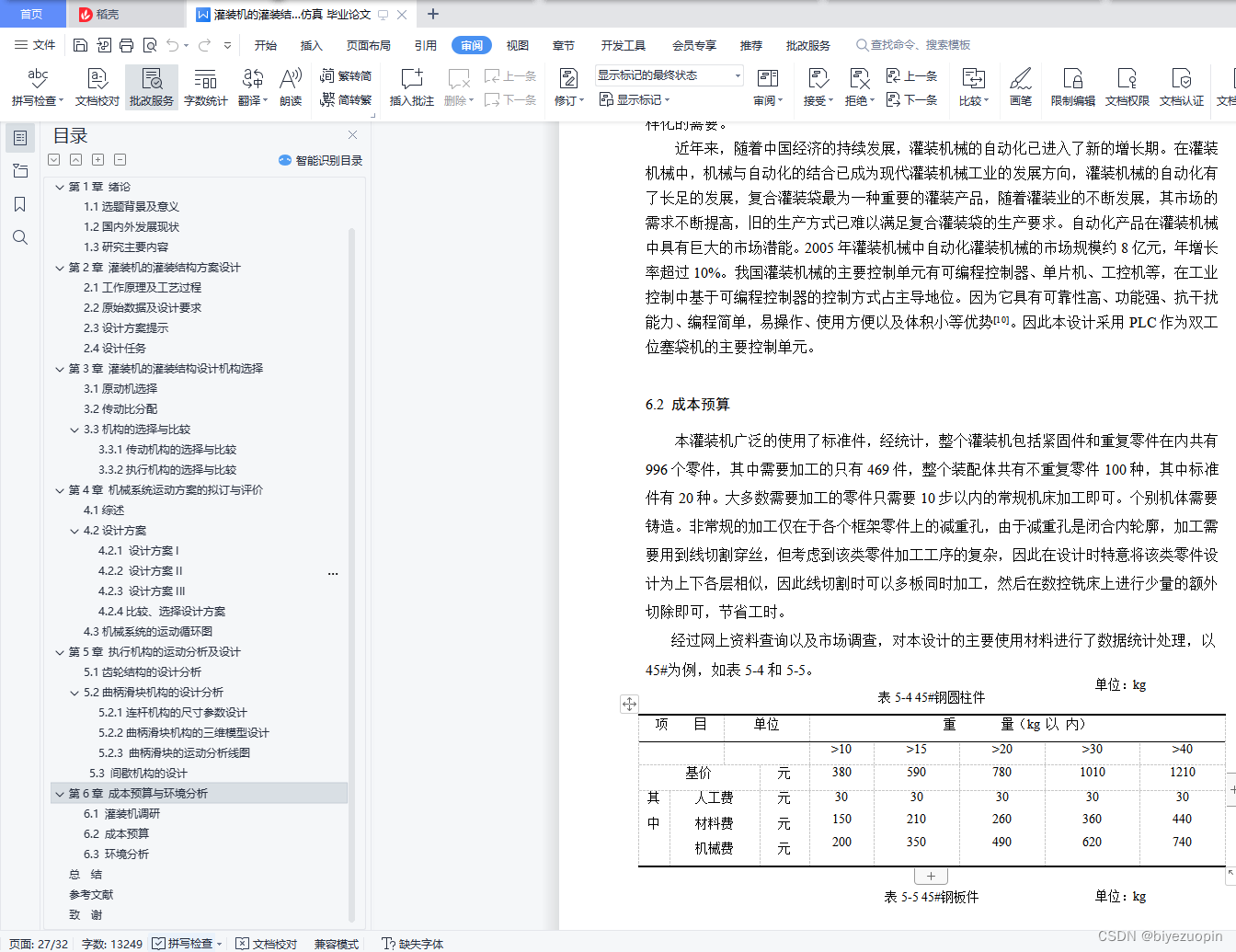Click 智能识别目录 button
Image resolution: width=1236 pixels, height=952 pixels.
321,160
